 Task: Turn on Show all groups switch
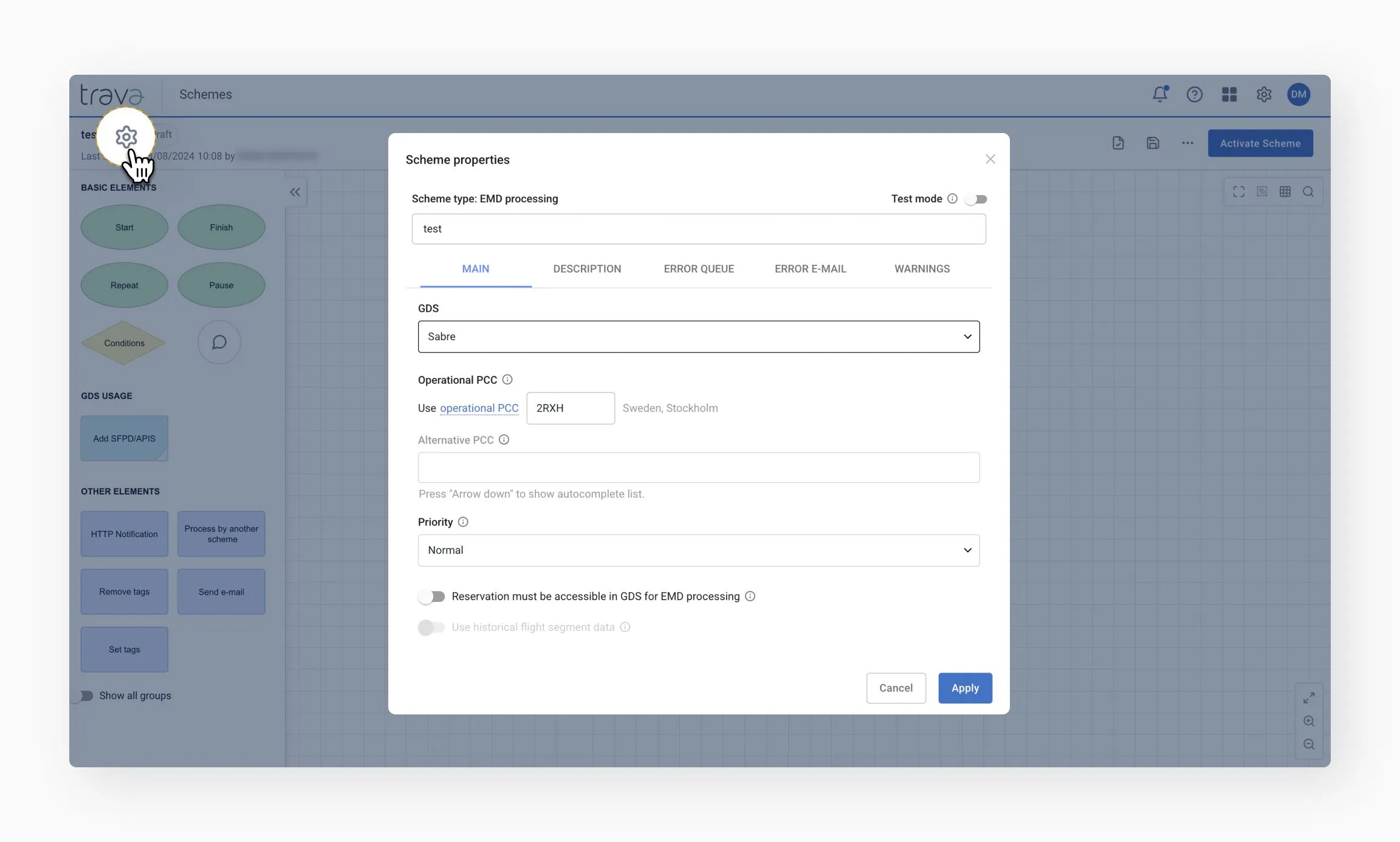pos(83,696)
